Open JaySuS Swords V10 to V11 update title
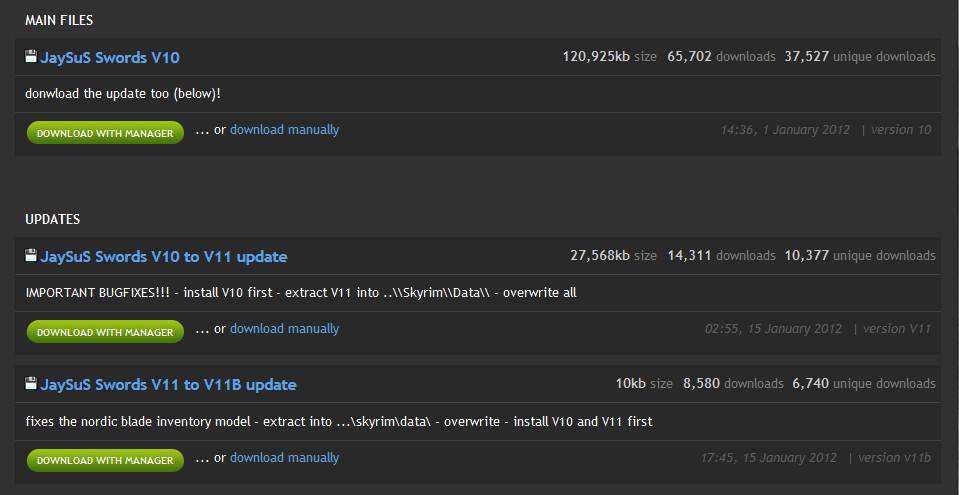The width and height of the screenshot is (959, 495). click(x=163, y=256)
